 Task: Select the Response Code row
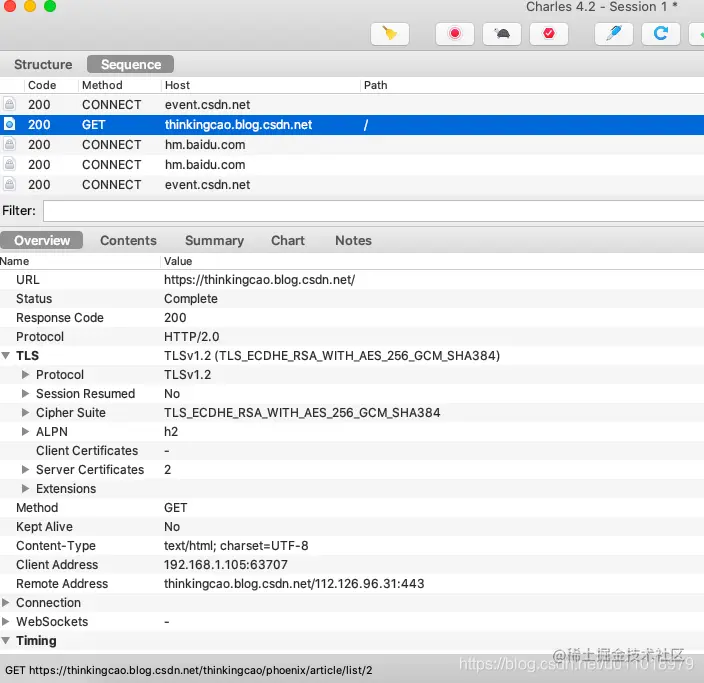(x=352, y=317)
